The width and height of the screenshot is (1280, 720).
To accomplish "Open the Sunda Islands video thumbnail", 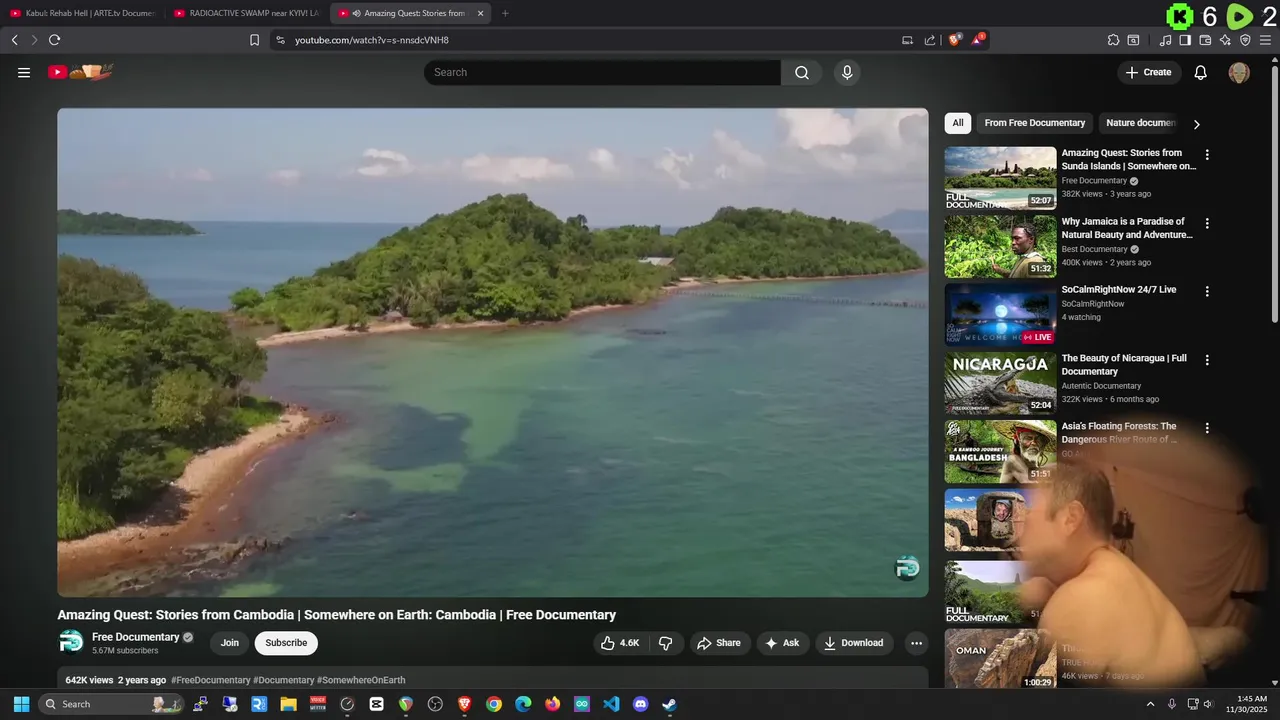I will point(1000,178).
